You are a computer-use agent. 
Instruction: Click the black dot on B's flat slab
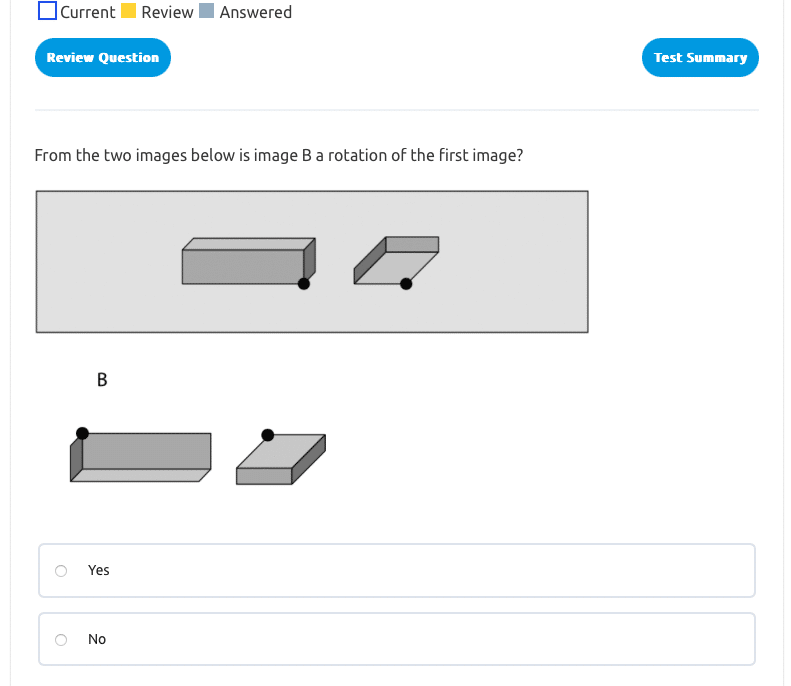pyautogui.click(x=267, y=435)
